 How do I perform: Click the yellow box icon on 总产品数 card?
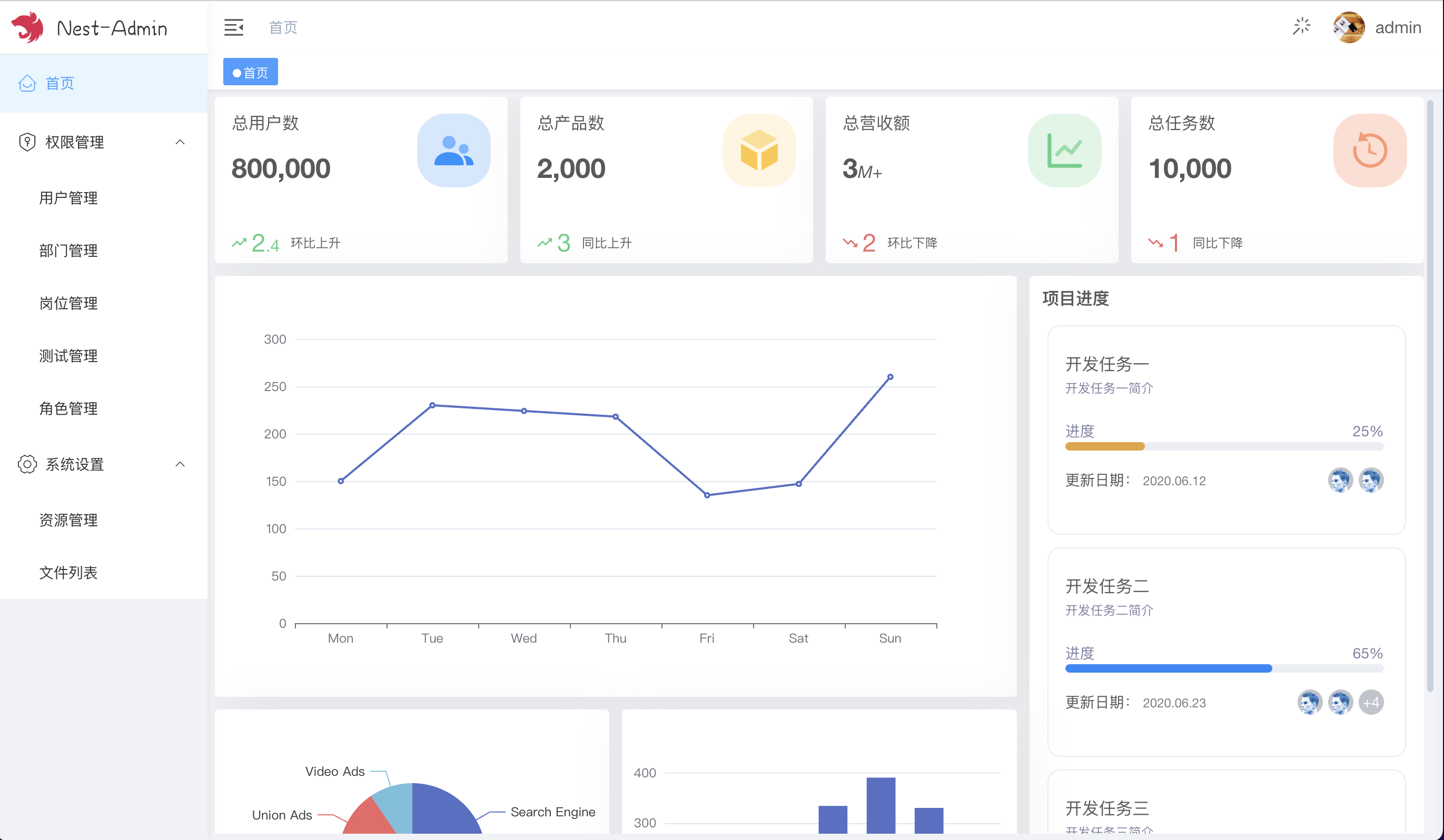click(x=759, y=151)
